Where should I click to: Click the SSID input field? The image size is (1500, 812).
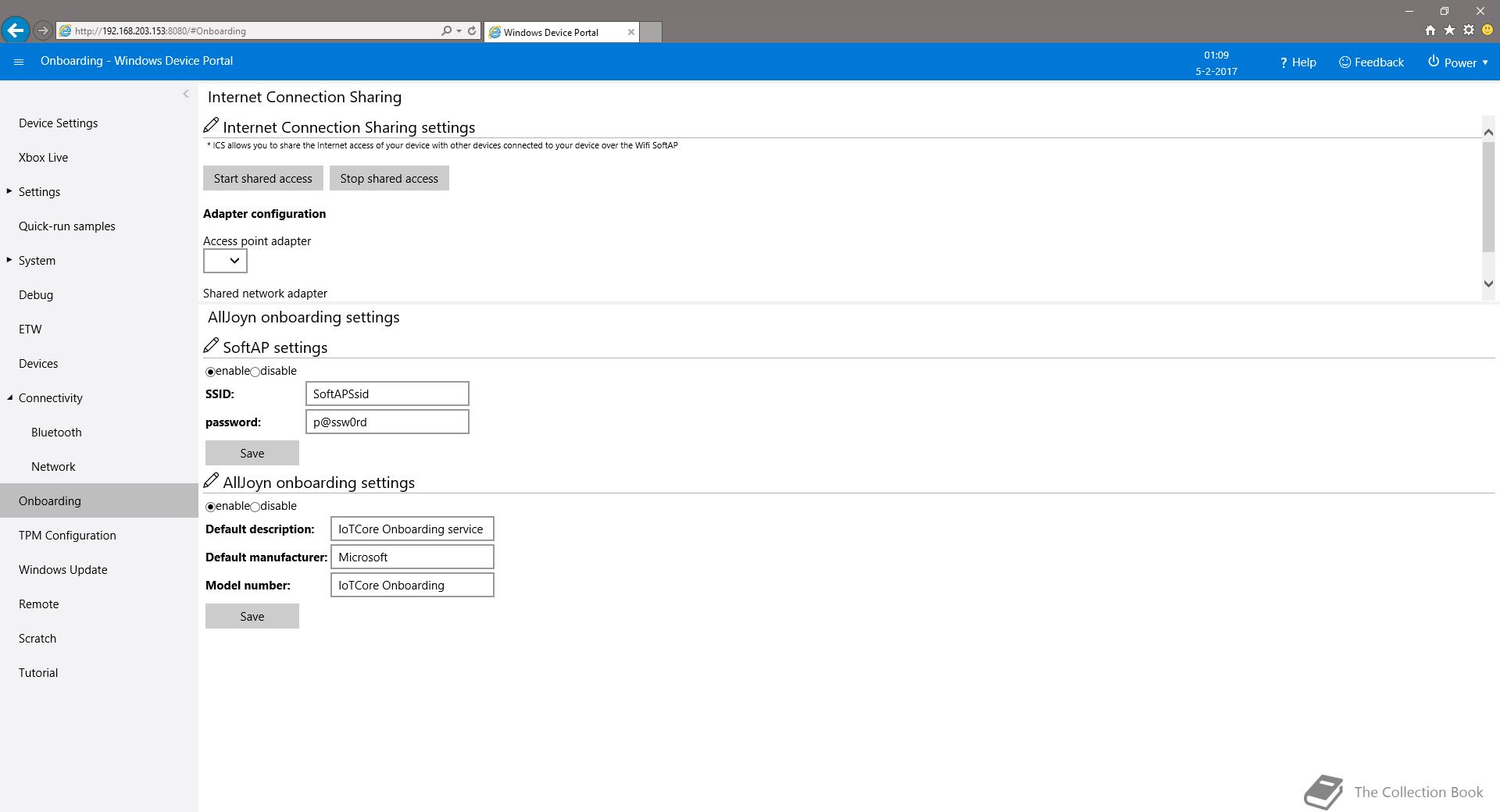point(387,394)
